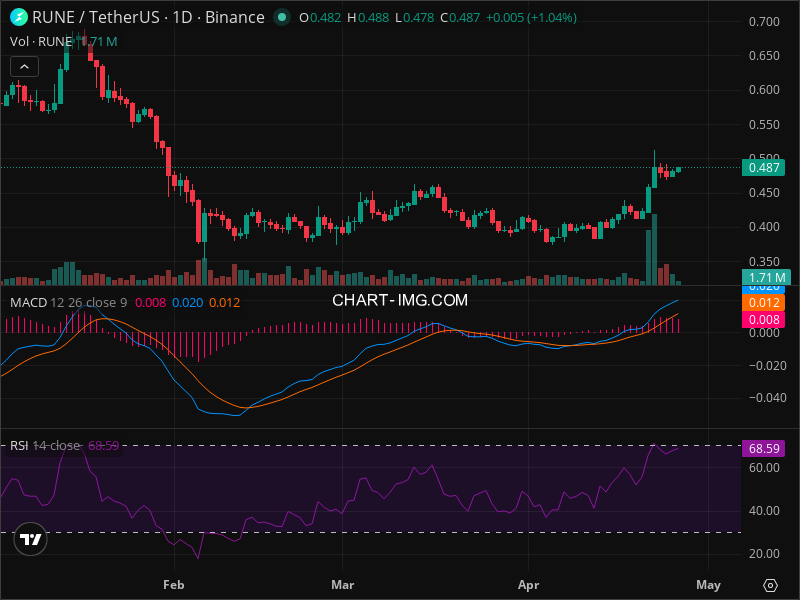Image resolution: width=800 pixels, height=600 pixels.
Task: Click the RSI 14 close legend label
Action: pyautogui.click(x=45, y=445)
